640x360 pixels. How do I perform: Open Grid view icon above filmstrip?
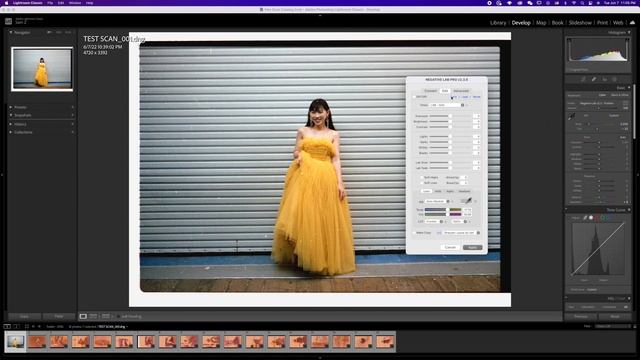click(27, 327)
